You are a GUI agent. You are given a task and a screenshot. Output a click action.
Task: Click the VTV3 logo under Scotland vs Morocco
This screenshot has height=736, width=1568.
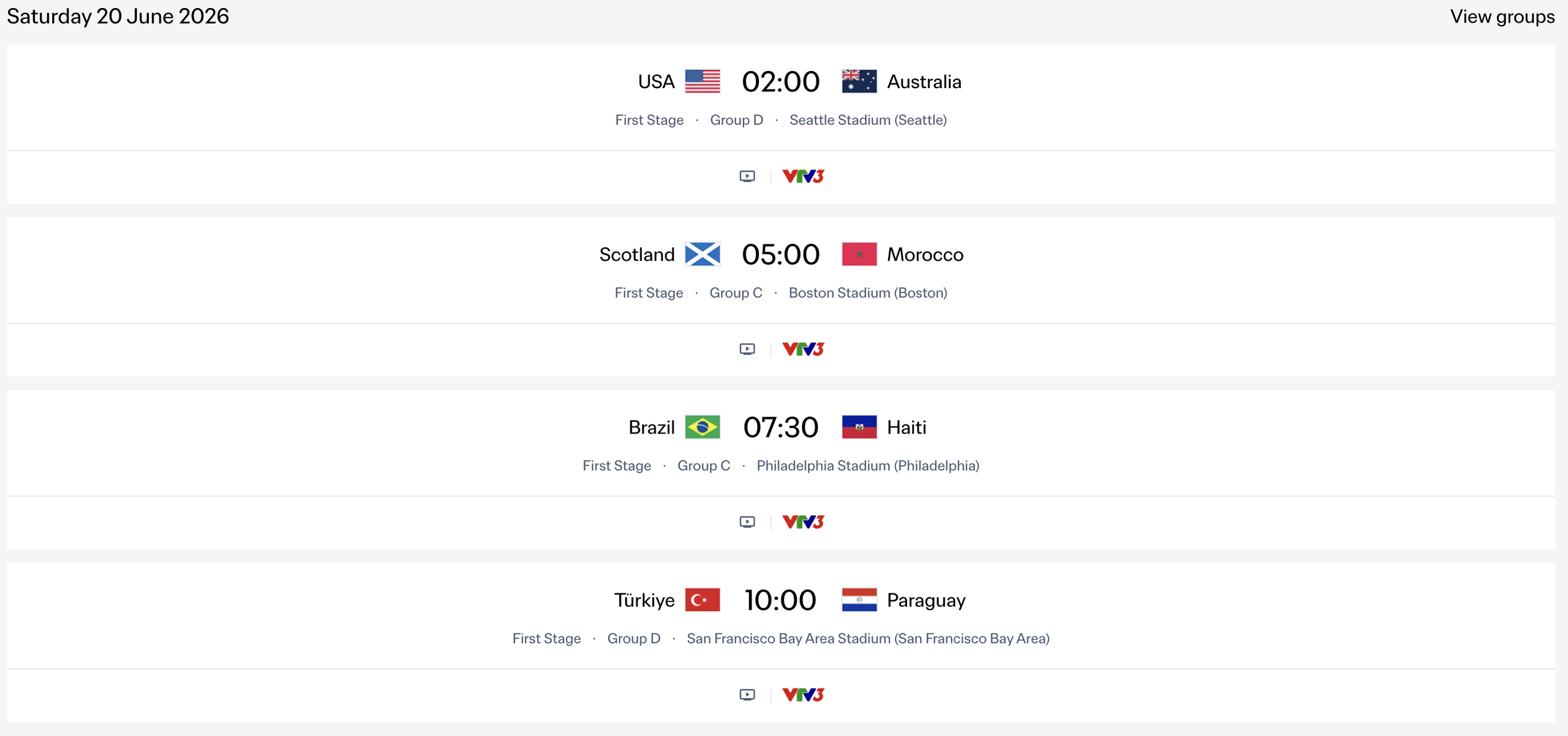point(803,348)
